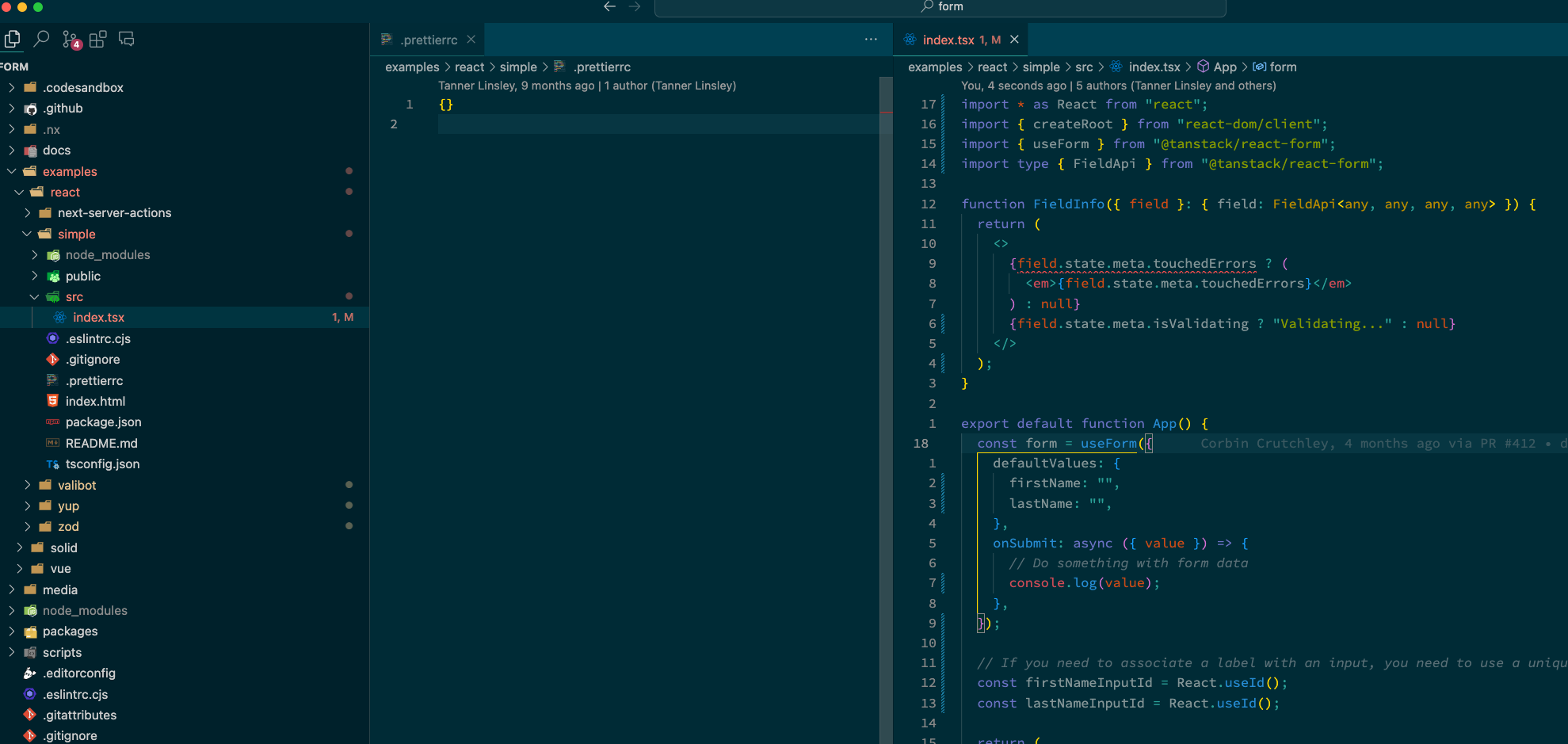Screen dimensions: 1568x744
Task: Click the 5 authors blame line in index.tsx
Action: (x=1119, y=86)
